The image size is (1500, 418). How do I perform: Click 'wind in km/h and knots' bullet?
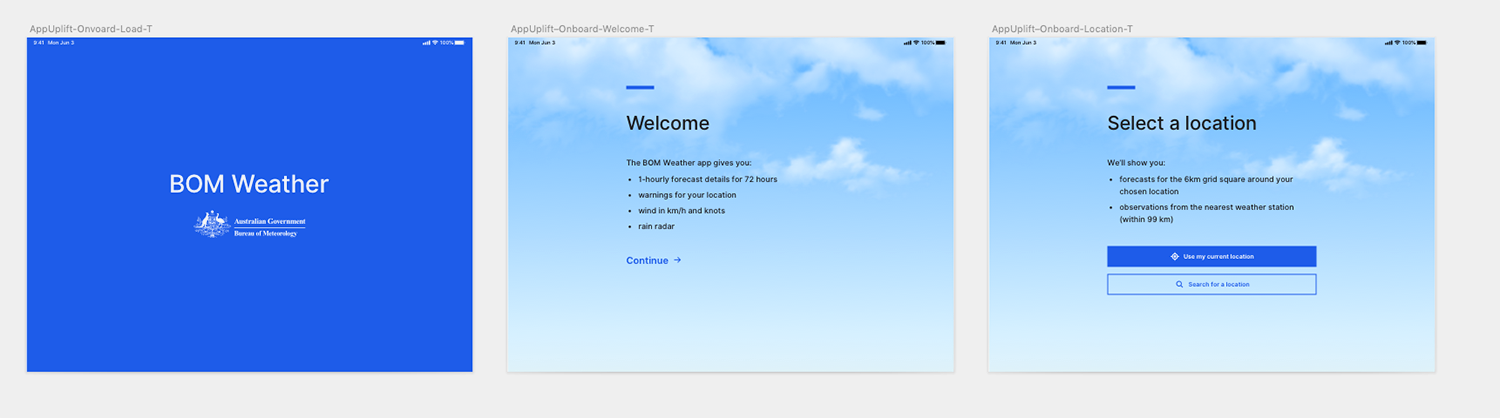681,211
